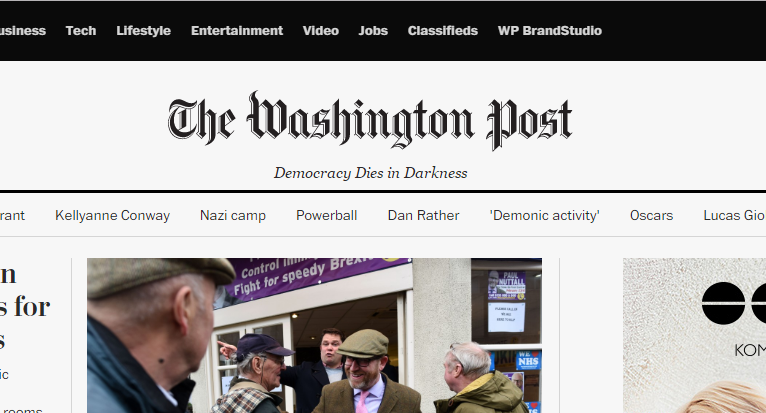Select the Oscars trending topic
Viewport: 766px width, 413px height.
tap(651, 216)
